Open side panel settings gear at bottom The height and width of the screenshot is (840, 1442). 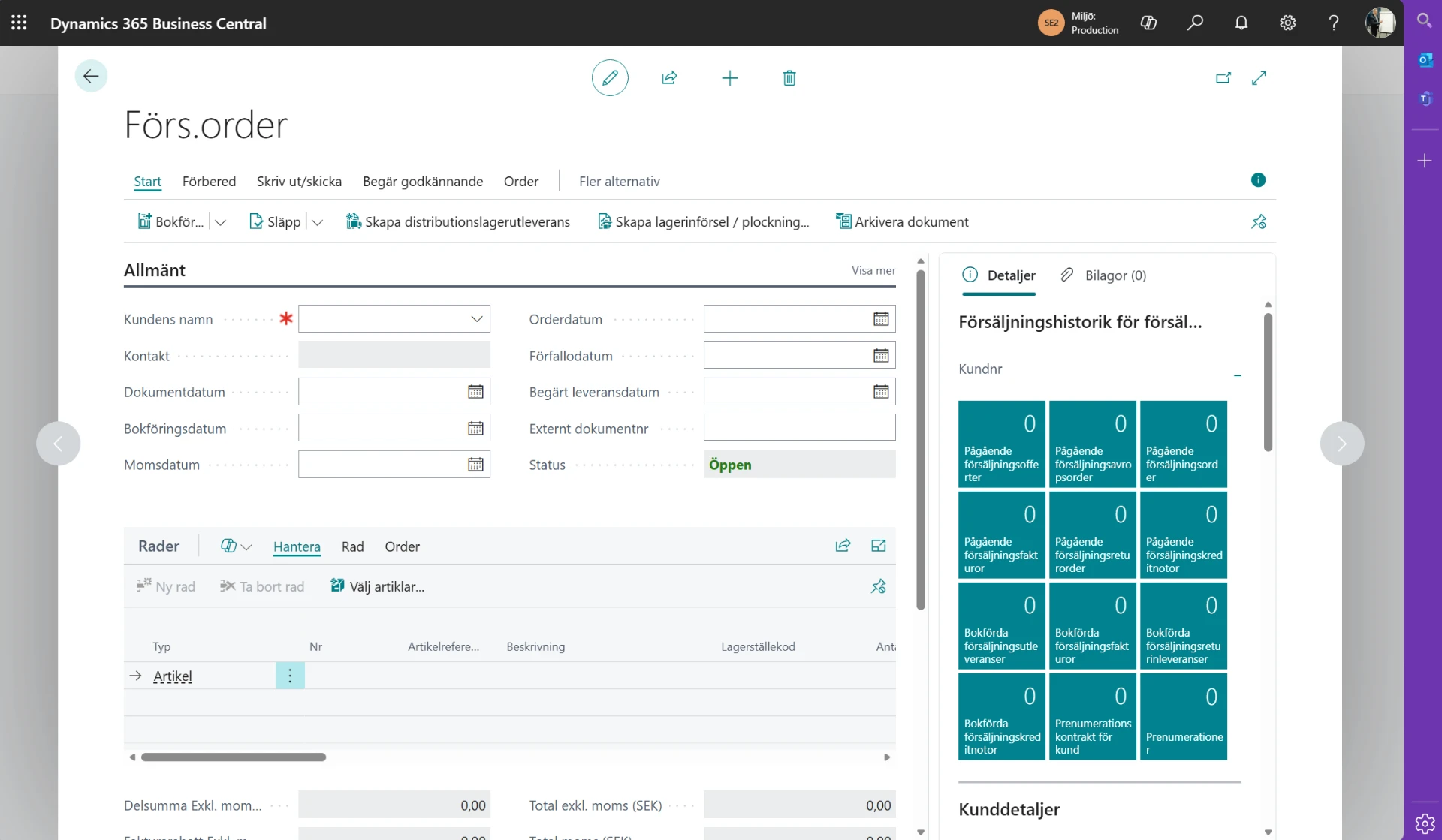click(x=1425, y=823)
